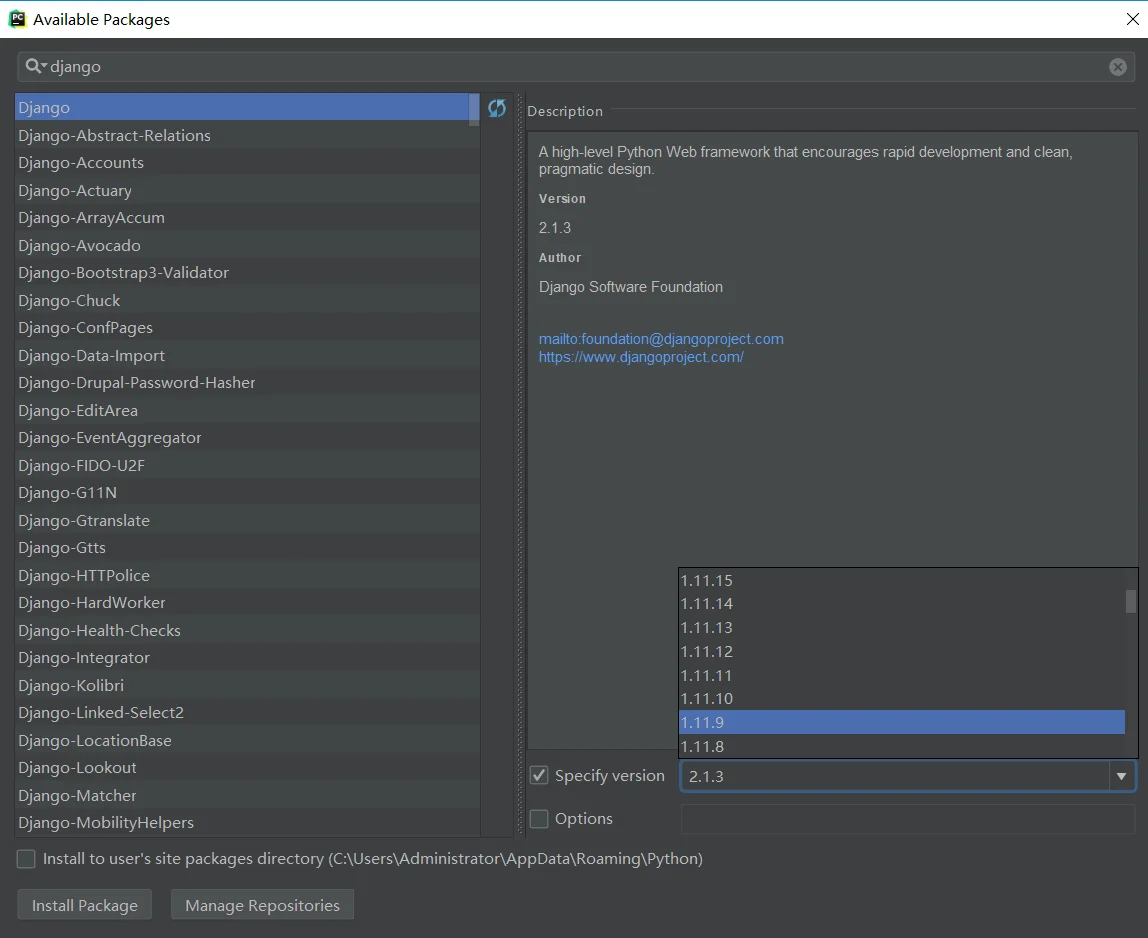Screen dimensions: 1148x938
Task: Select Django-G11N package
Action: [x=247, y=492]
